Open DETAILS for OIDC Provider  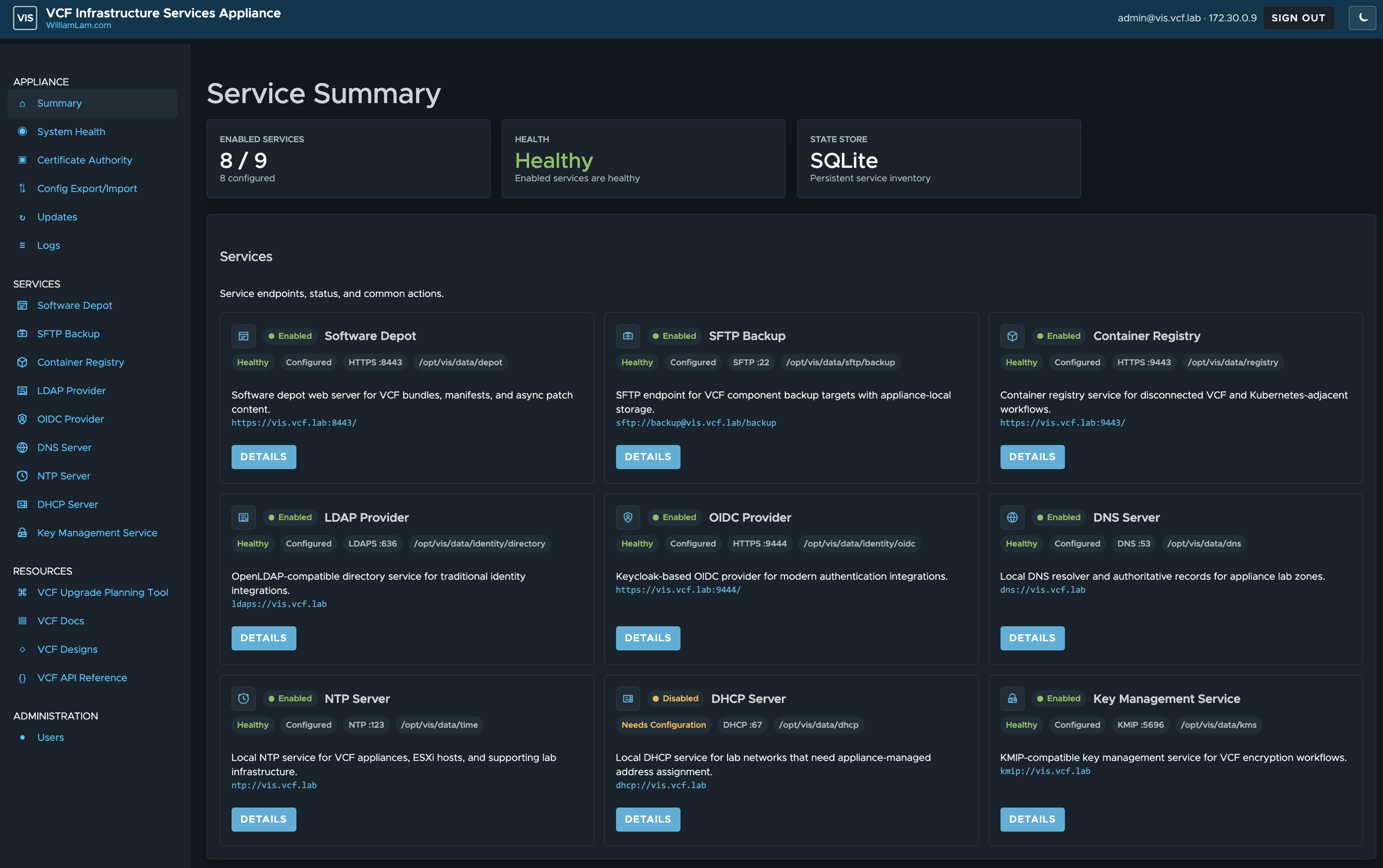click(648, 638)
